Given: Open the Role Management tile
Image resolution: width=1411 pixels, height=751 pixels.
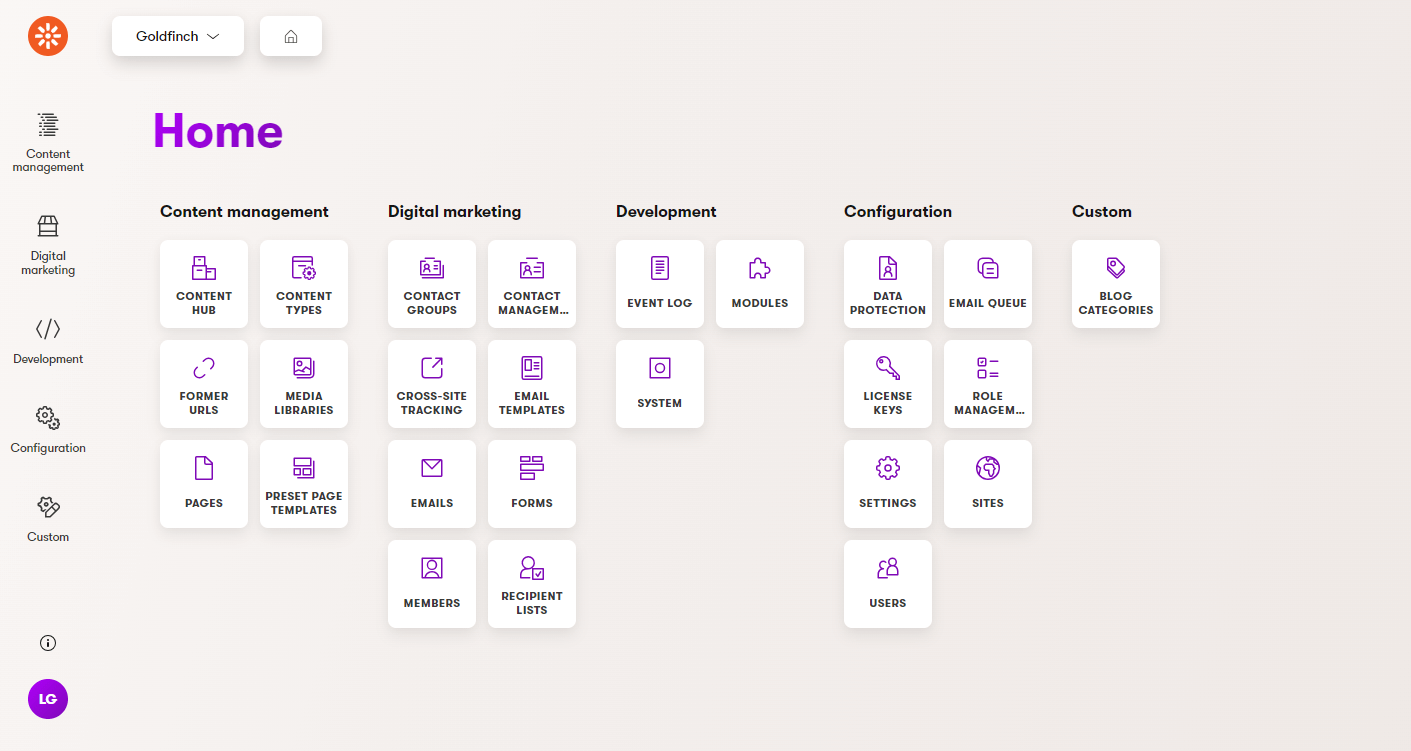Looking at the screenshot, I should coord(988,384).
